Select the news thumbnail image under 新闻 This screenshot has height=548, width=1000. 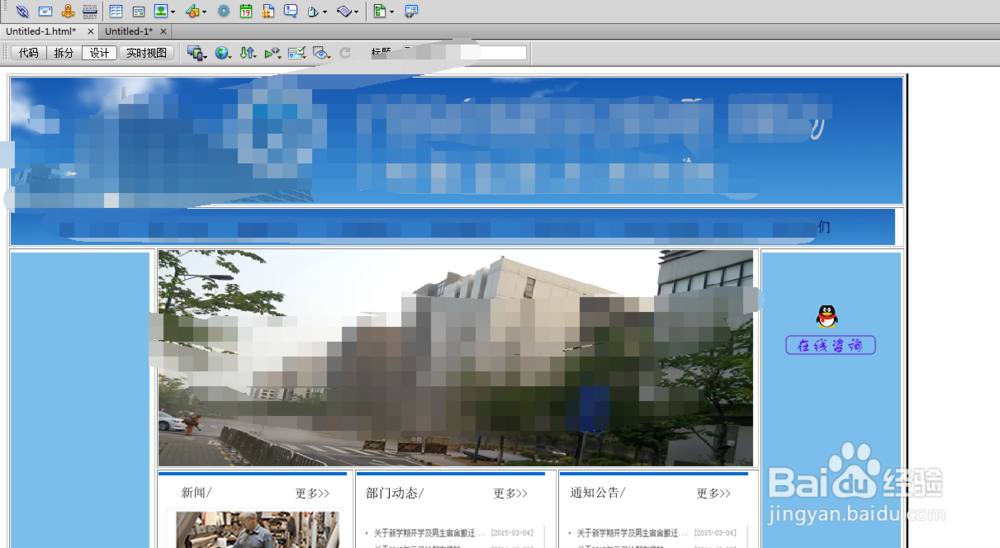coord(258,529)
